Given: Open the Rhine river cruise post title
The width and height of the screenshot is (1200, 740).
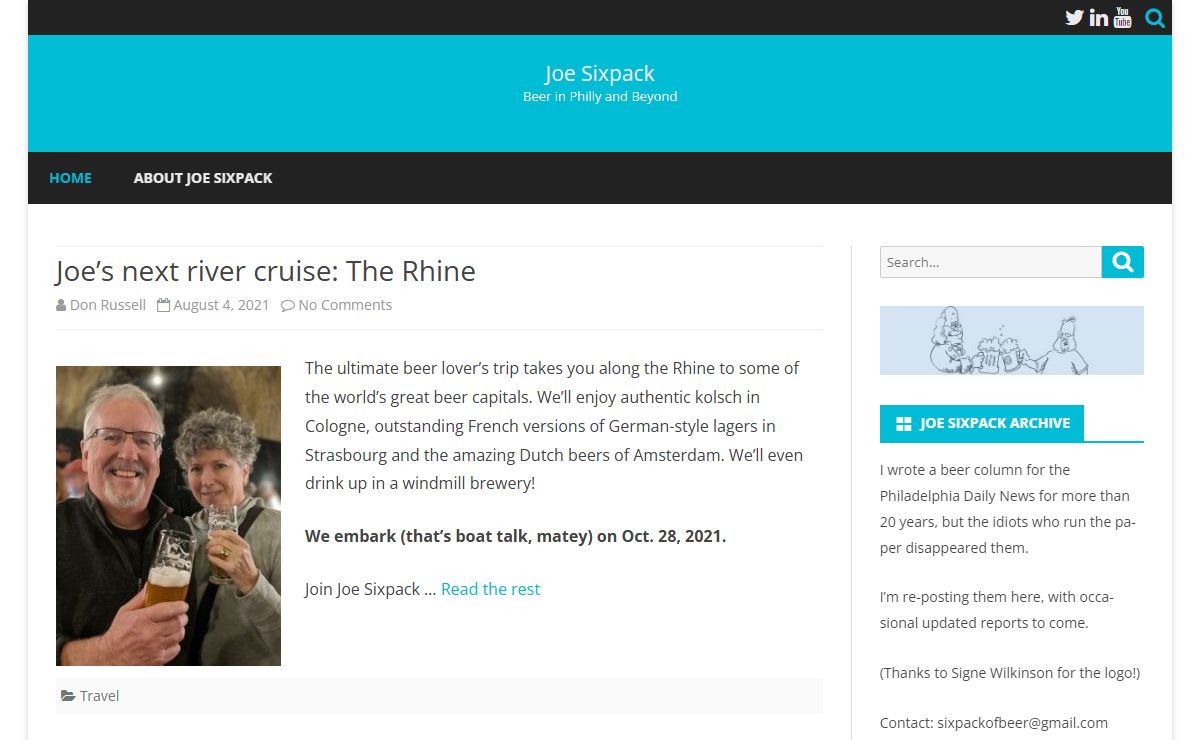Looking at the screenshot, I should [x=265, y=271].
